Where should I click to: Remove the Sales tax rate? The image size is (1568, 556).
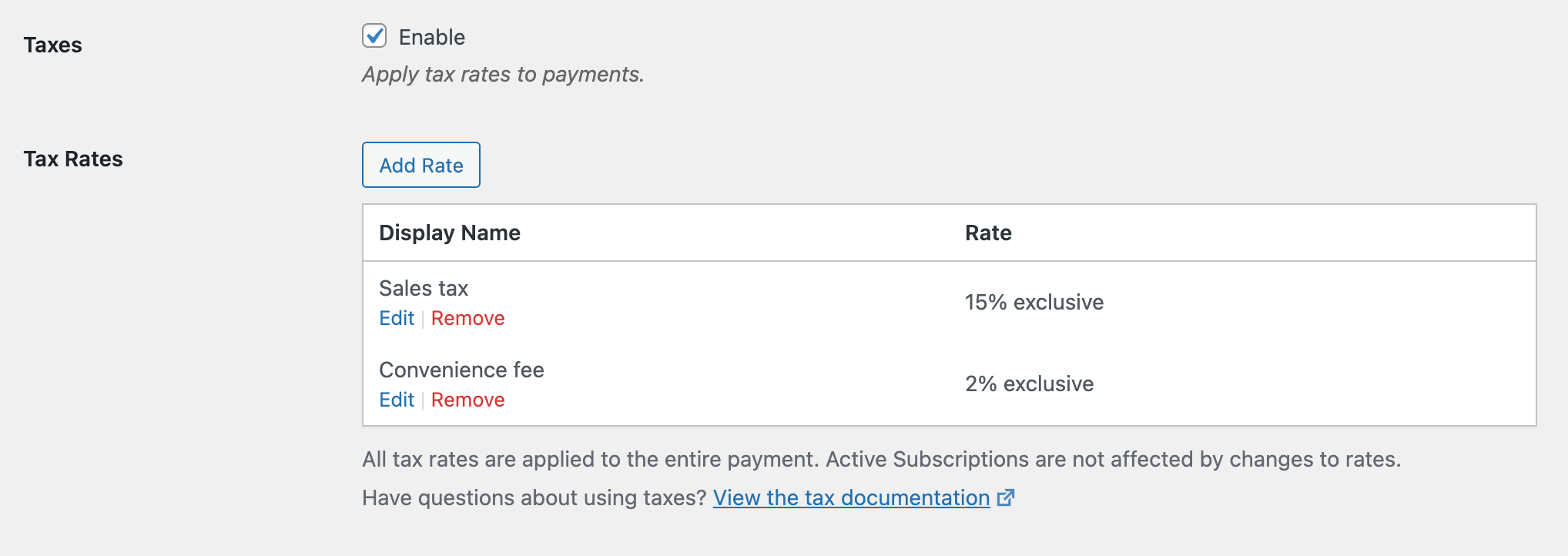point(467,318)
